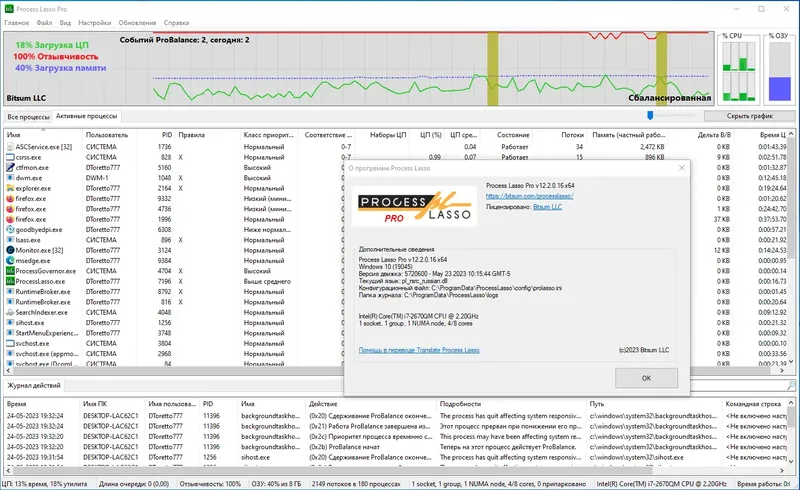Select the goodbyedpi.exe process icon
Viewport: 800px width, 490px height.
[10, 230]
